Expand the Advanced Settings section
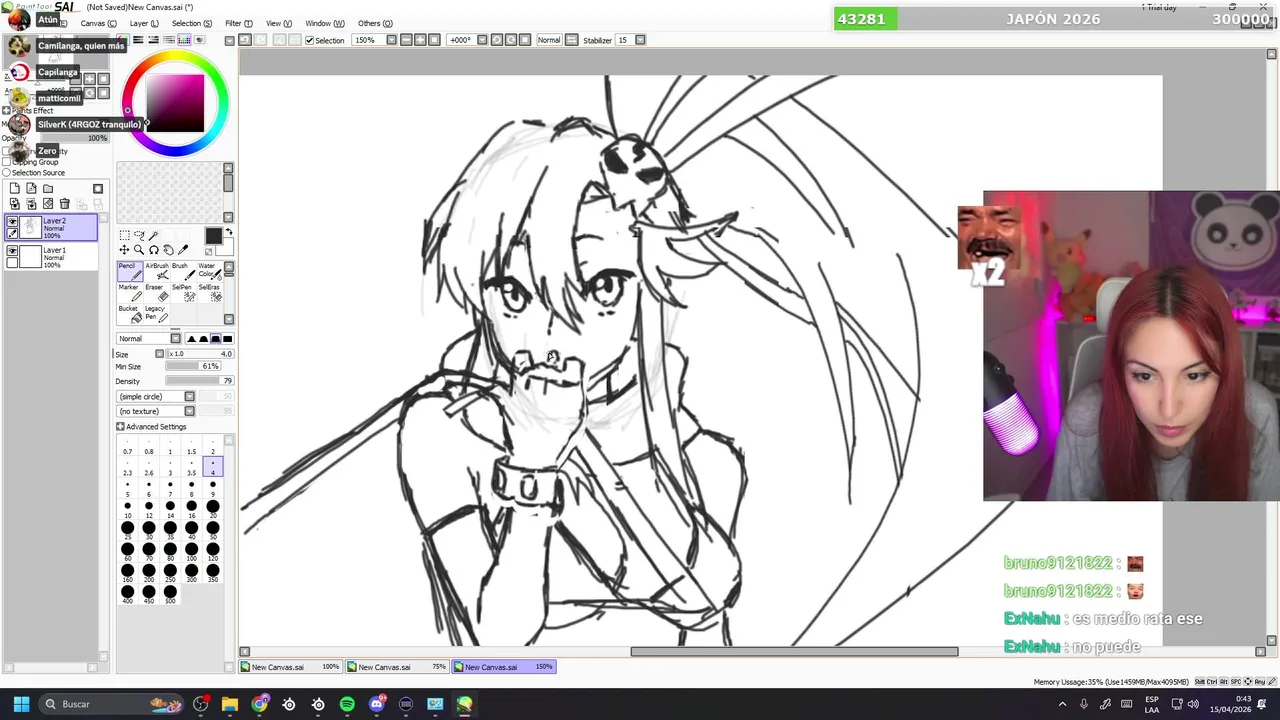Viewport: 1280px width, 720px height. [120, 427]
